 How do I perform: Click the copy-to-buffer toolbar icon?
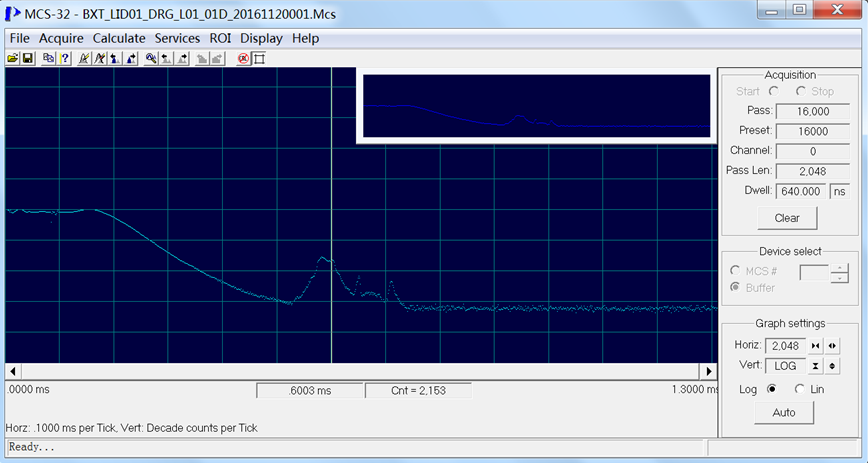[49, 58]
